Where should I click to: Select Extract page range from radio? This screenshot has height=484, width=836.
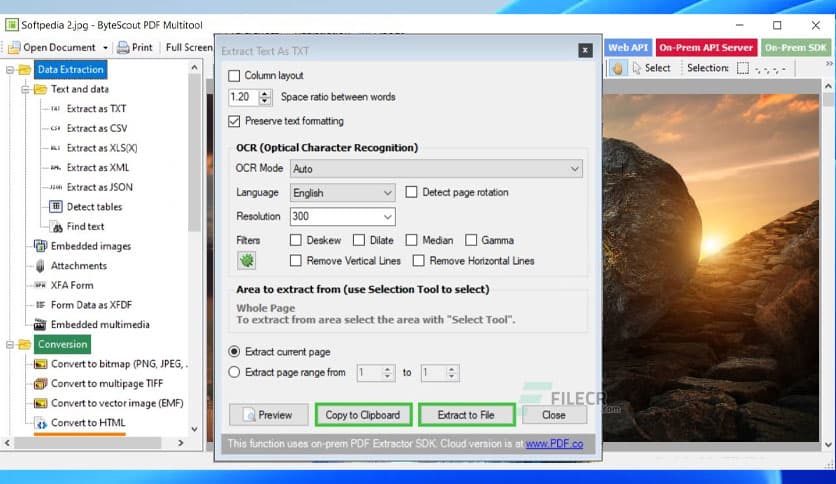pyautogui.click(x=234, y=373)
